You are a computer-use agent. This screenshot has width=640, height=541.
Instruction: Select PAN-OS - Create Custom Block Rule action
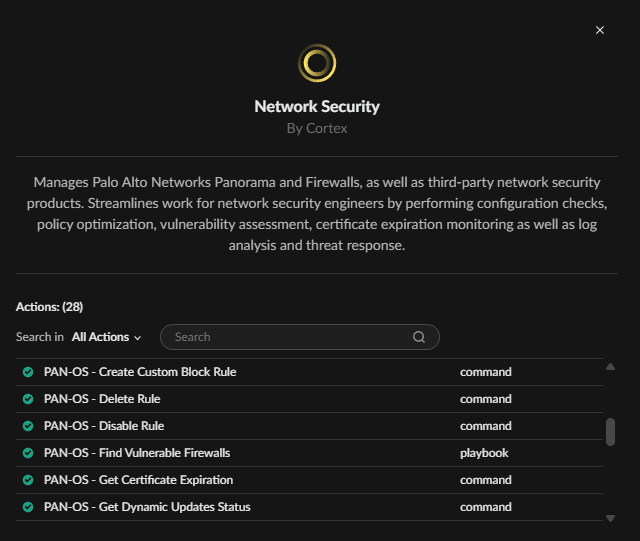pos(140,372)
